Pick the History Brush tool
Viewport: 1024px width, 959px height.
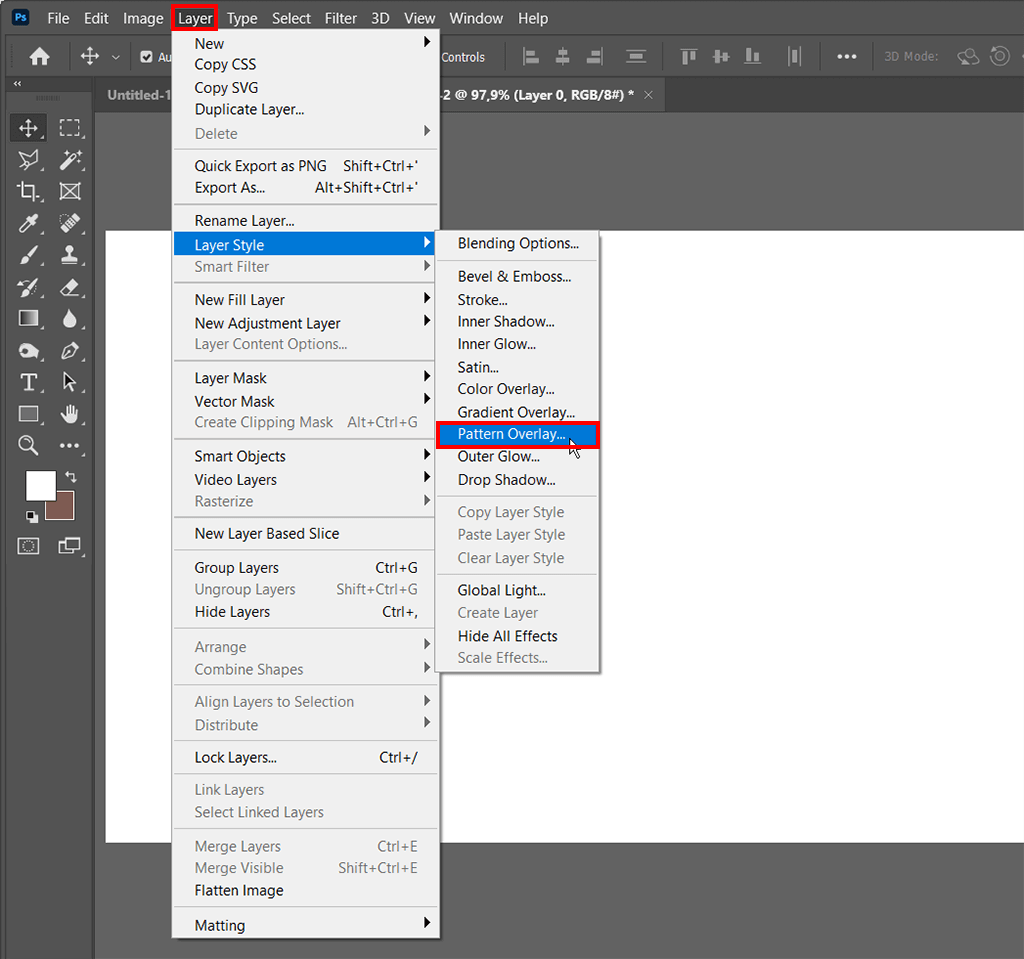(28, 287)
